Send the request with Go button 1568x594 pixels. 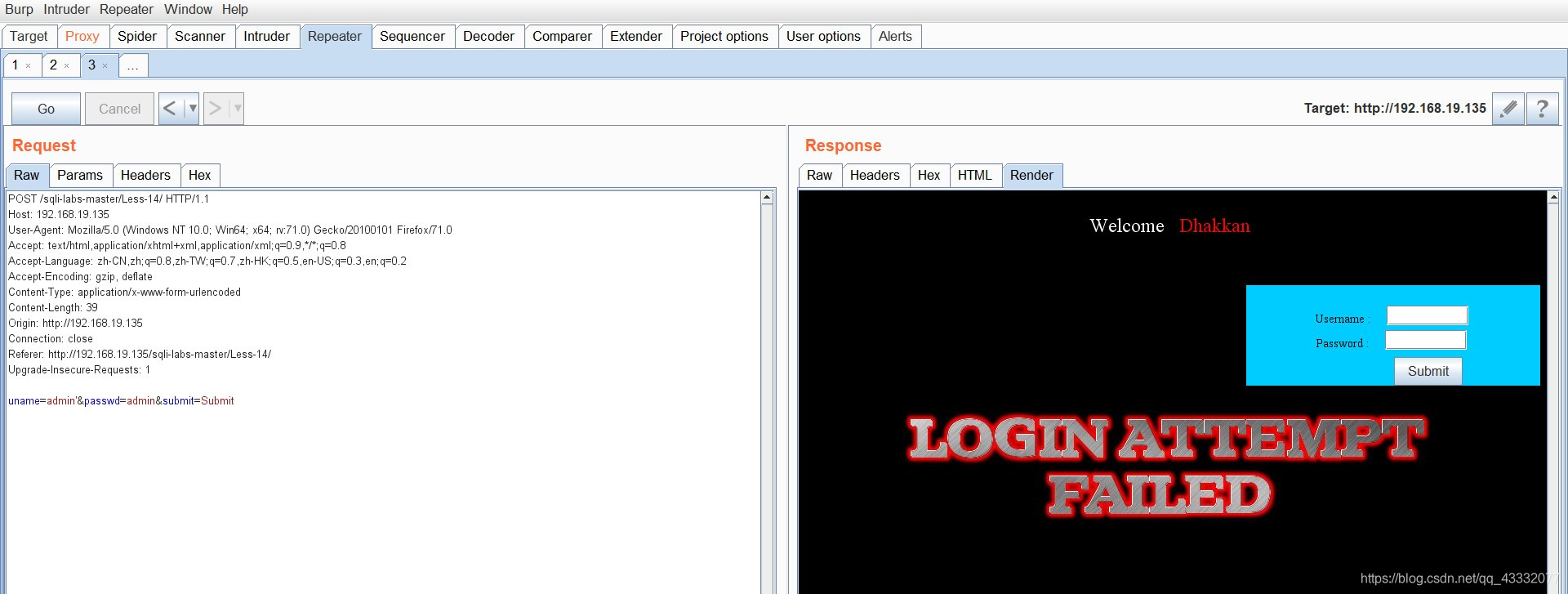[x=47, y=109]
